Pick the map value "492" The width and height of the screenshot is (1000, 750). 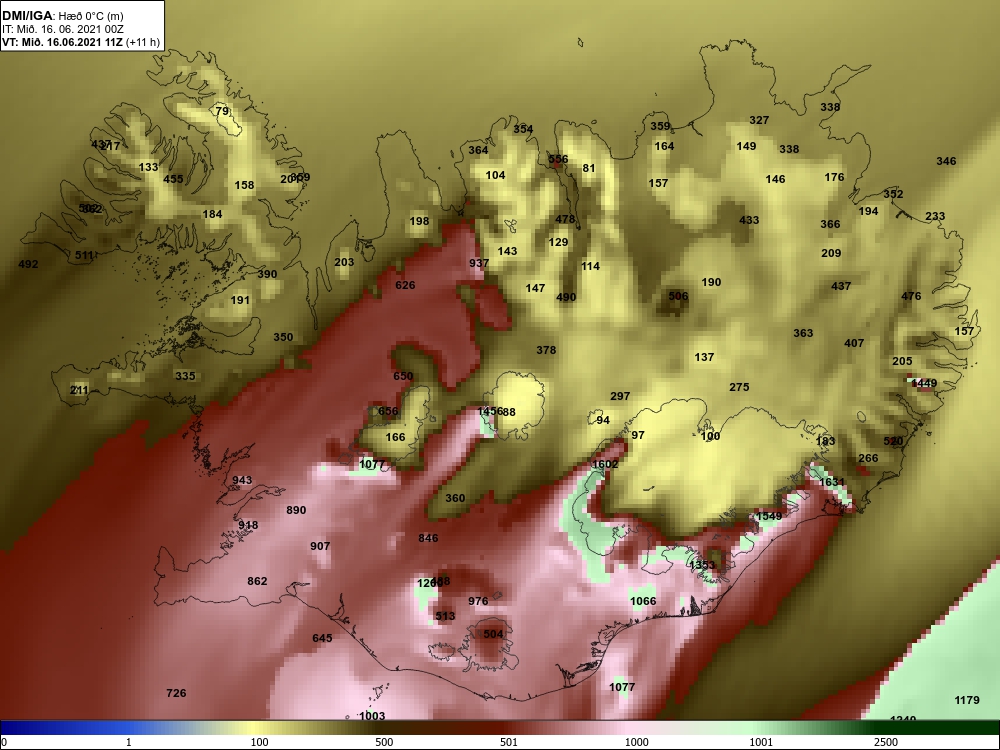[x=28, y=264]
